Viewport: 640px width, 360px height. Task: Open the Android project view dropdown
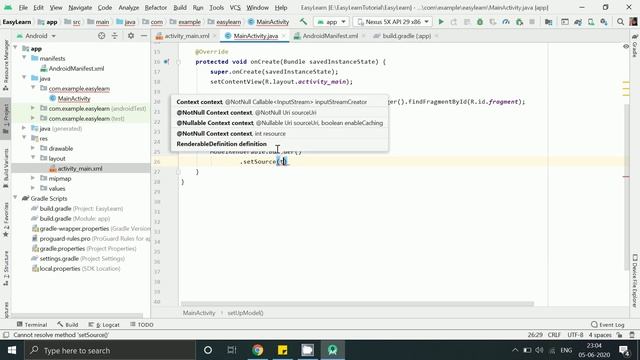point(36,36)
